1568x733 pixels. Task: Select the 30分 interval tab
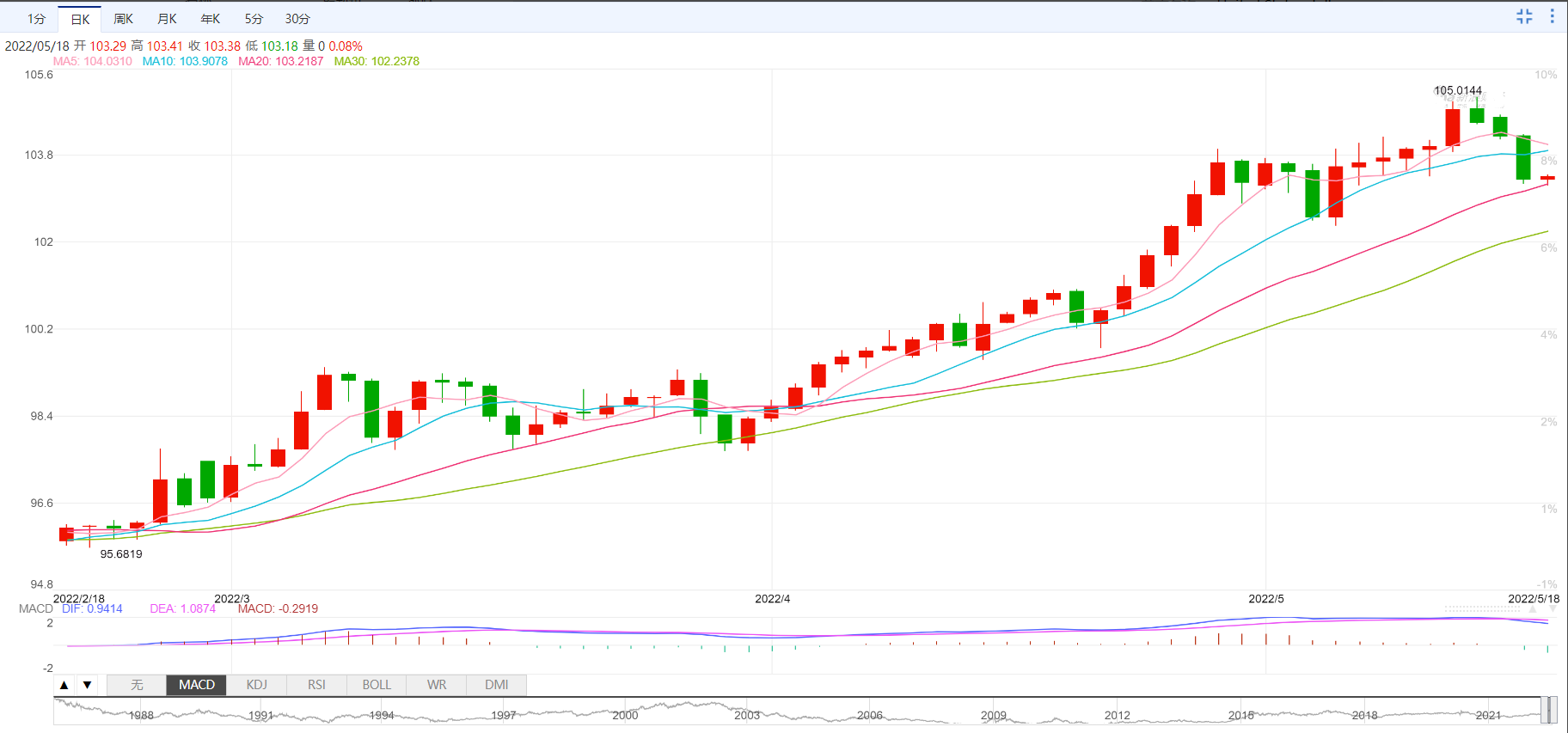297,19
